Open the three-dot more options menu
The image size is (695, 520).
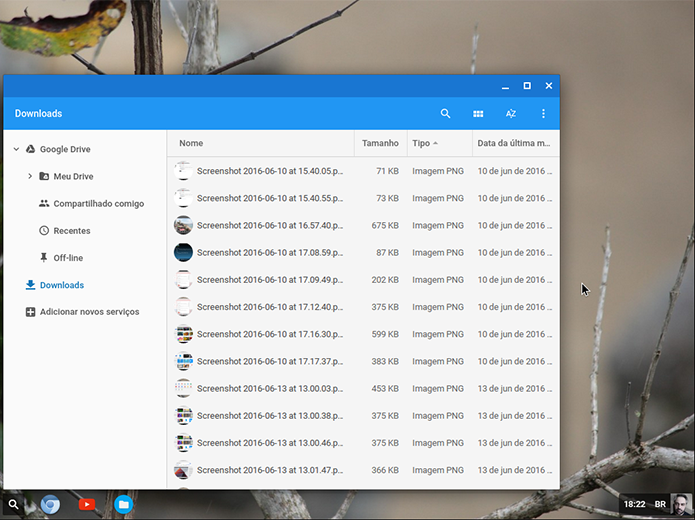click(x=543, y=113)
